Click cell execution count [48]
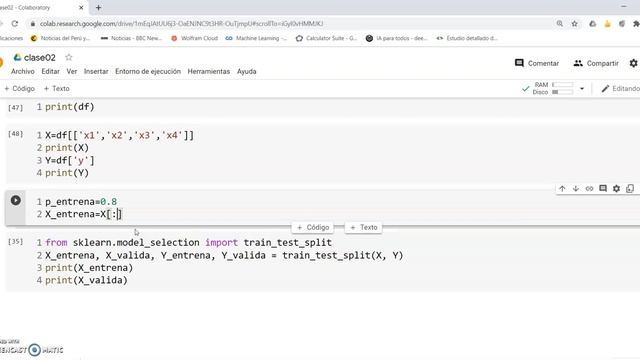Screen dimensions: 640x360 [16, 134]
